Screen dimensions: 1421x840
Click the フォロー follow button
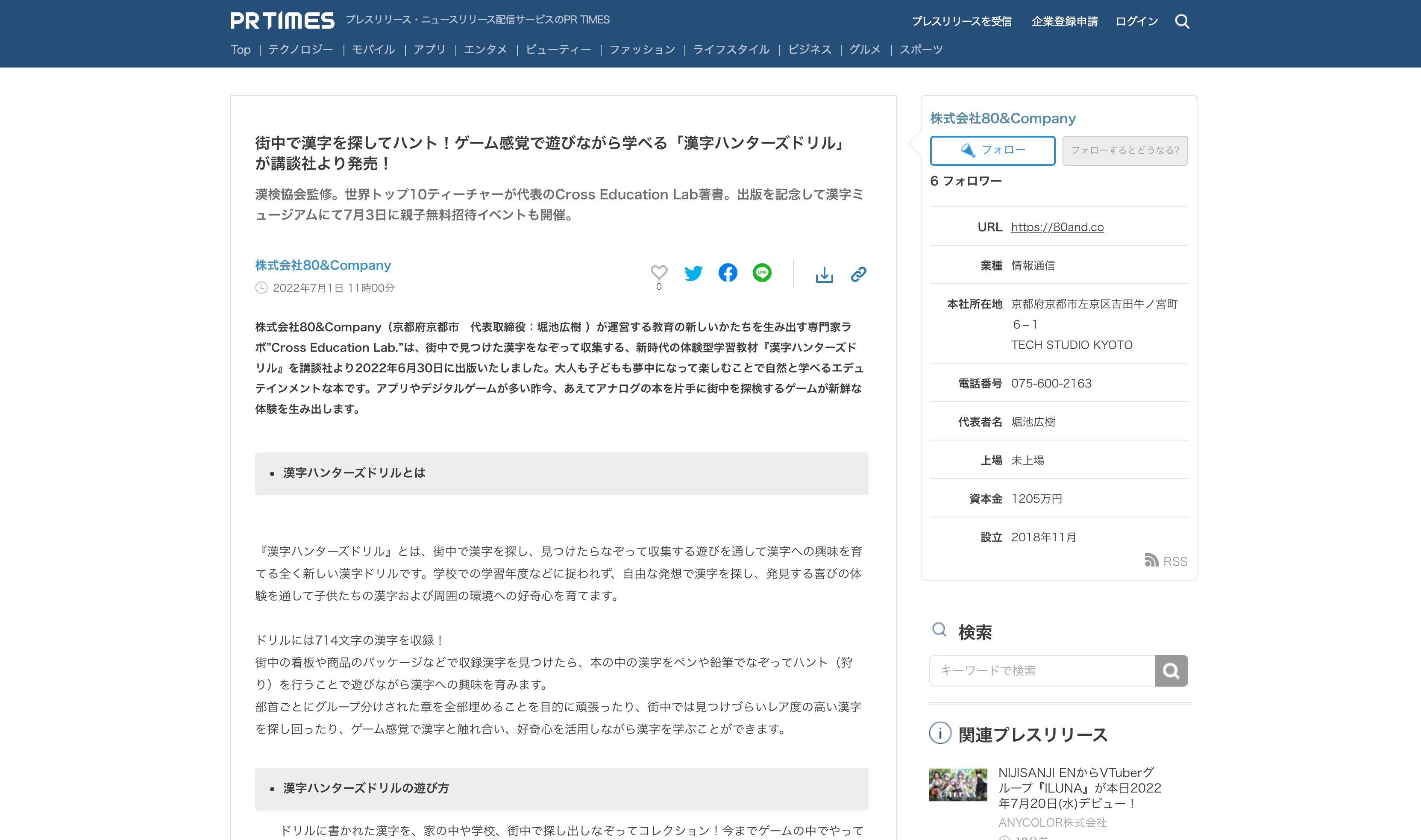[992, 150]
